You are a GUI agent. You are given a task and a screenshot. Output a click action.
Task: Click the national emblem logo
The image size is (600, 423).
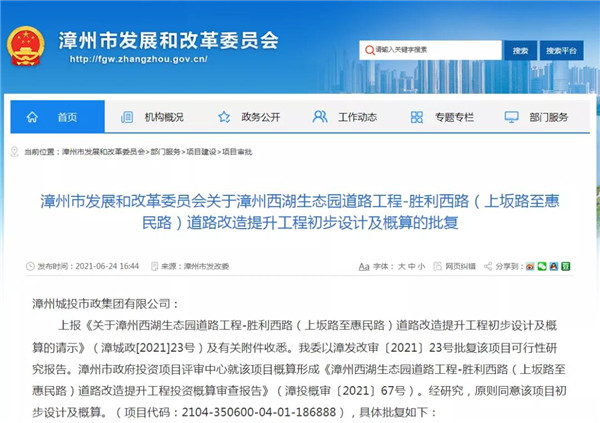pos(26,46)
